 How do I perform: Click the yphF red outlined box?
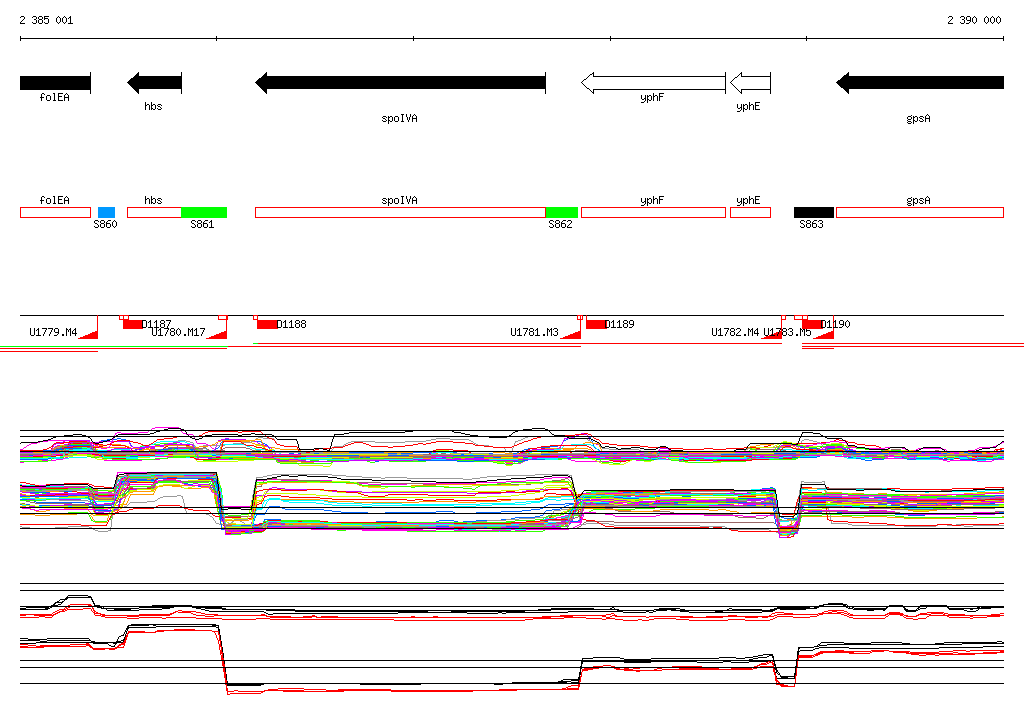653,212
